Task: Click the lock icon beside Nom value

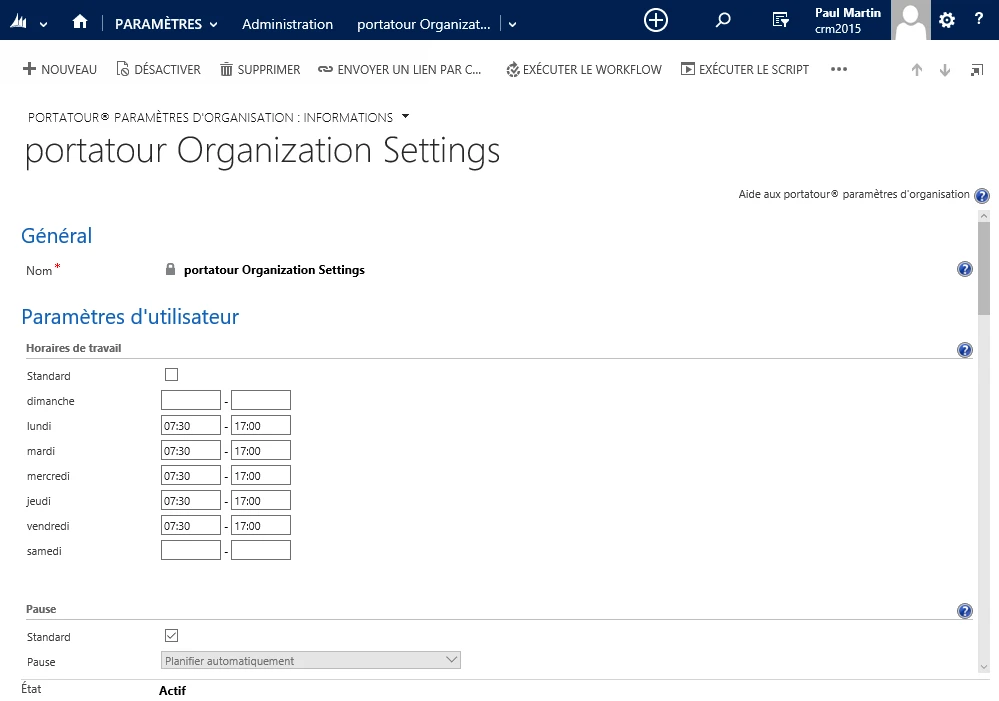Action: point(170,269)
